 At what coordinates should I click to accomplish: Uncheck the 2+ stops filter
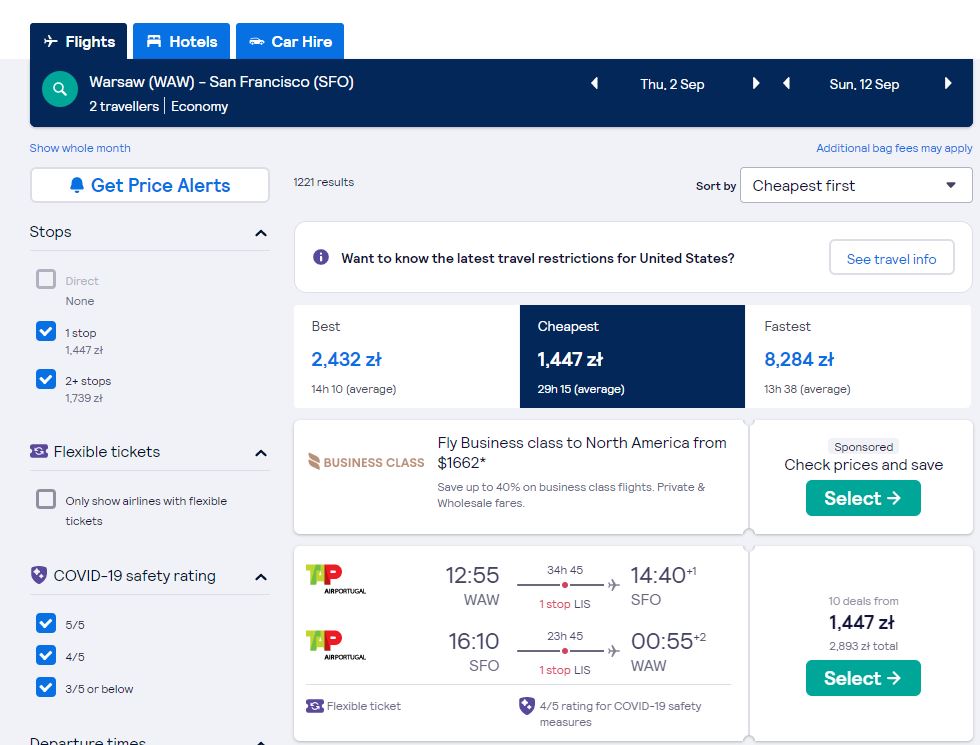46,379
